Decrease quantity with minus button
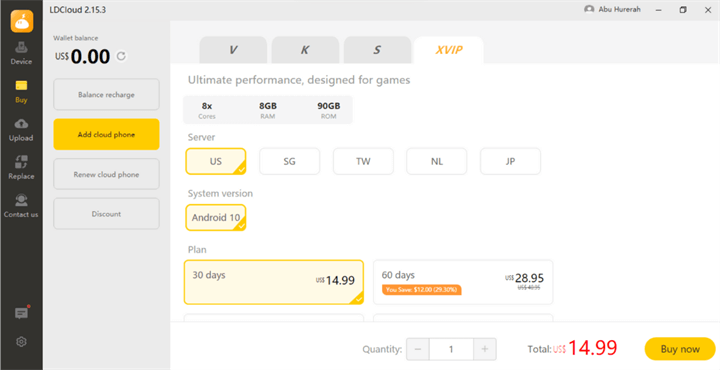The width and height of the screenshot is (720, 370). tap(418, 349)
